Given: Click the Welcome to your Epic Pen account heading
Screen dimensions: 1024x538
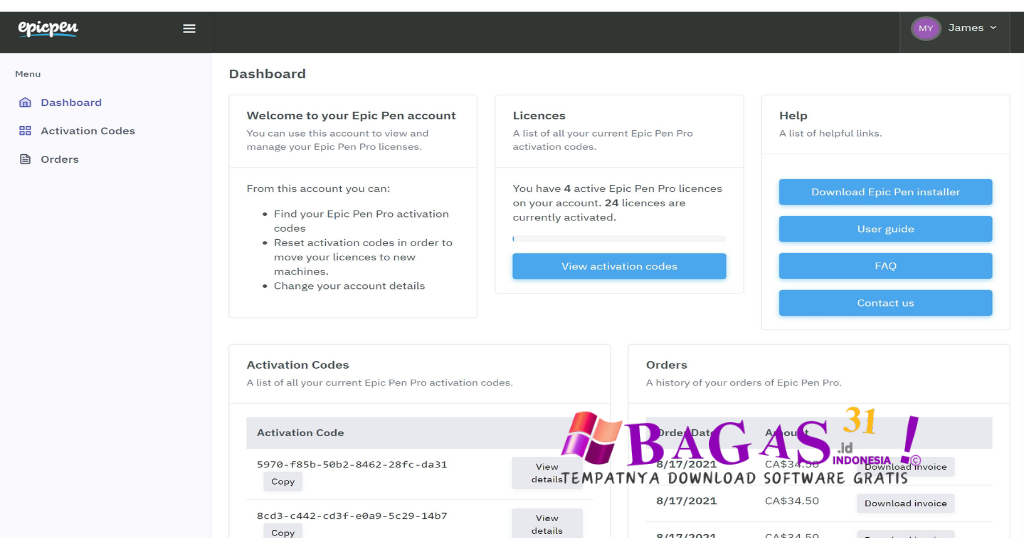Looking at the screenshot, I should (351, 116).
